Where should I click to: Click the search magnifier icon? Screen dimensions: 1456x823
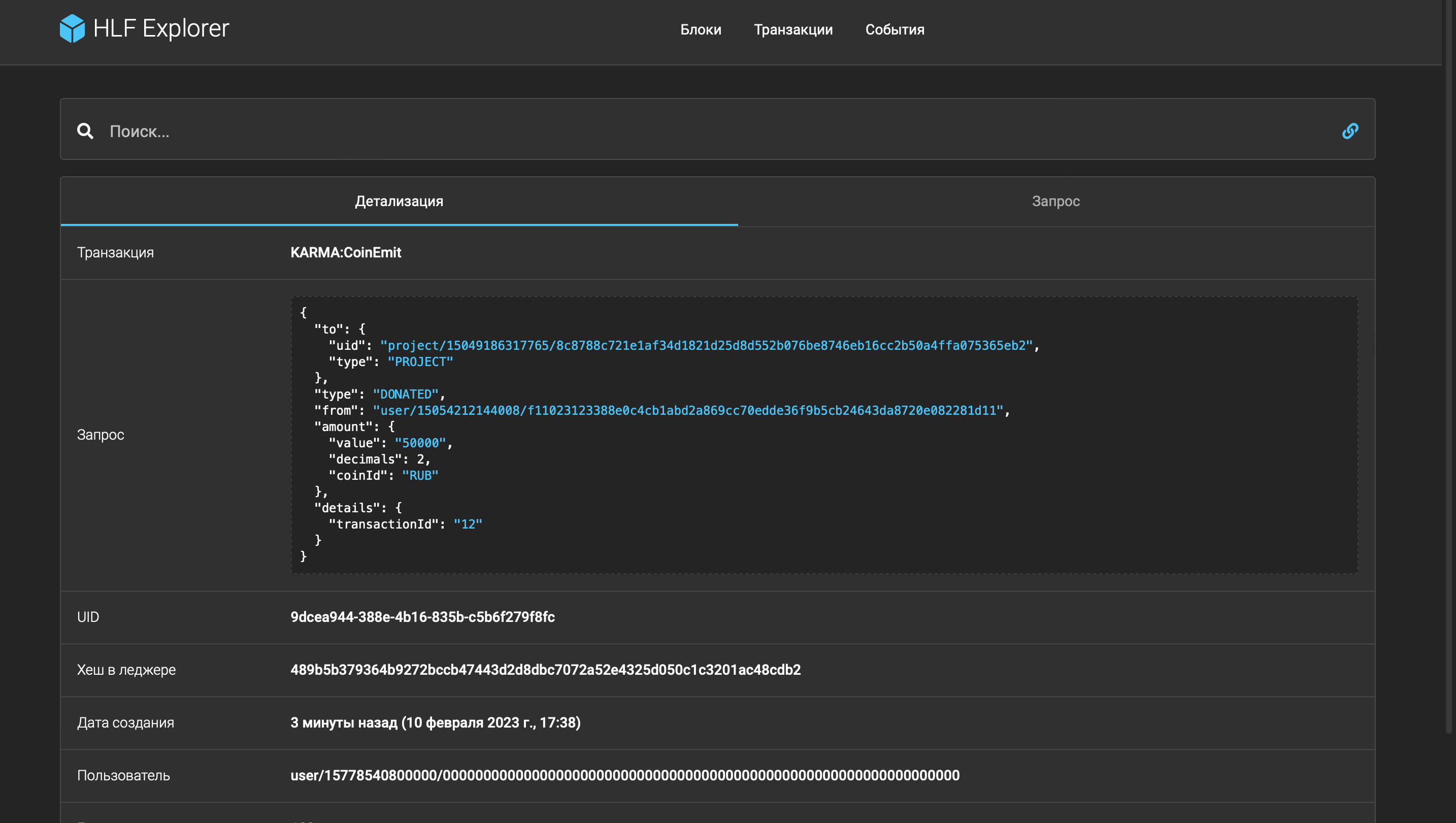tap(85, 131)
